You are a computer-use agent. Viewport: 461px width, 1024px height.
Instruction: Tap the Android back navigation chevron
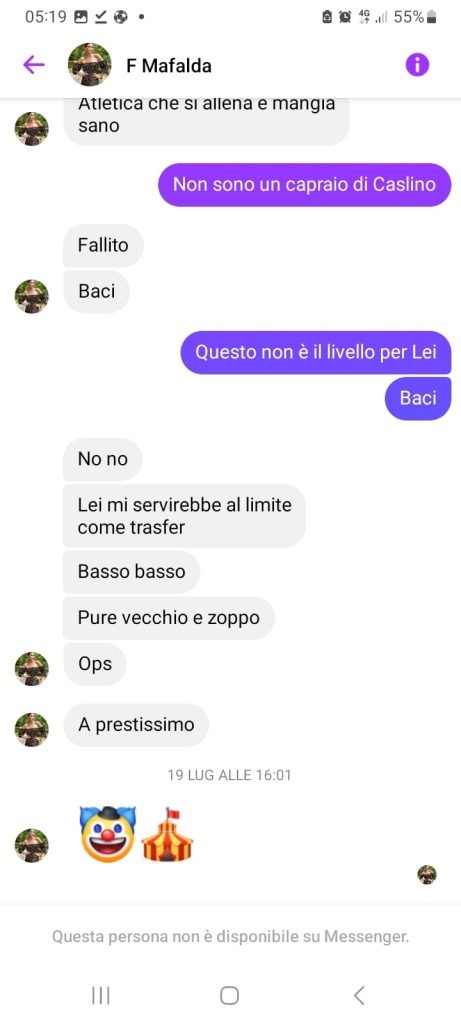click(x=358, y=995)
